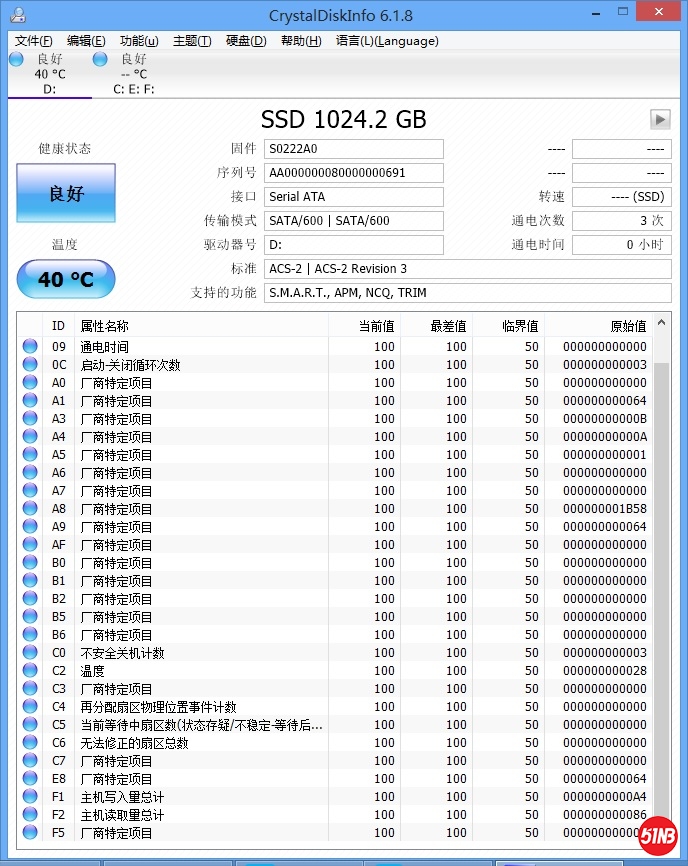Click raw value 000000001B58 in row A8
Image resolution: width=688 pixels, height=866 pixels.
(x=605, y=509)
